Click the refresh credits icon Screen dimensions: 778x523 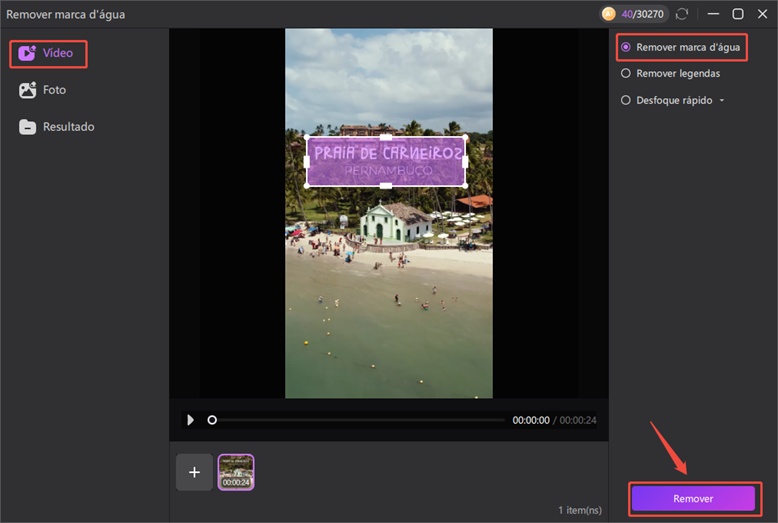pyautogui.click(x=682, y=14)
